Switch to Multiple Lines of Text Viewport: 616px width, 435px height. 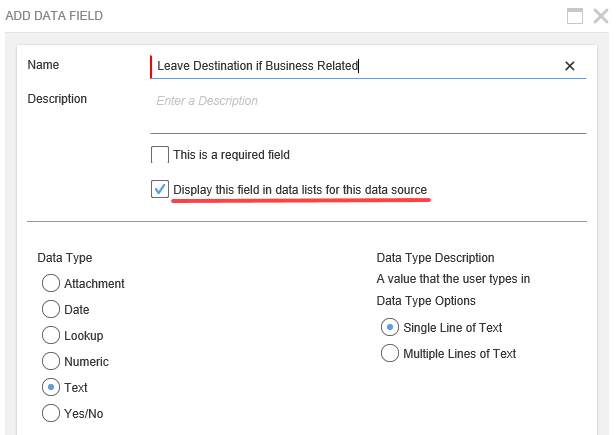tap(390, 354)
